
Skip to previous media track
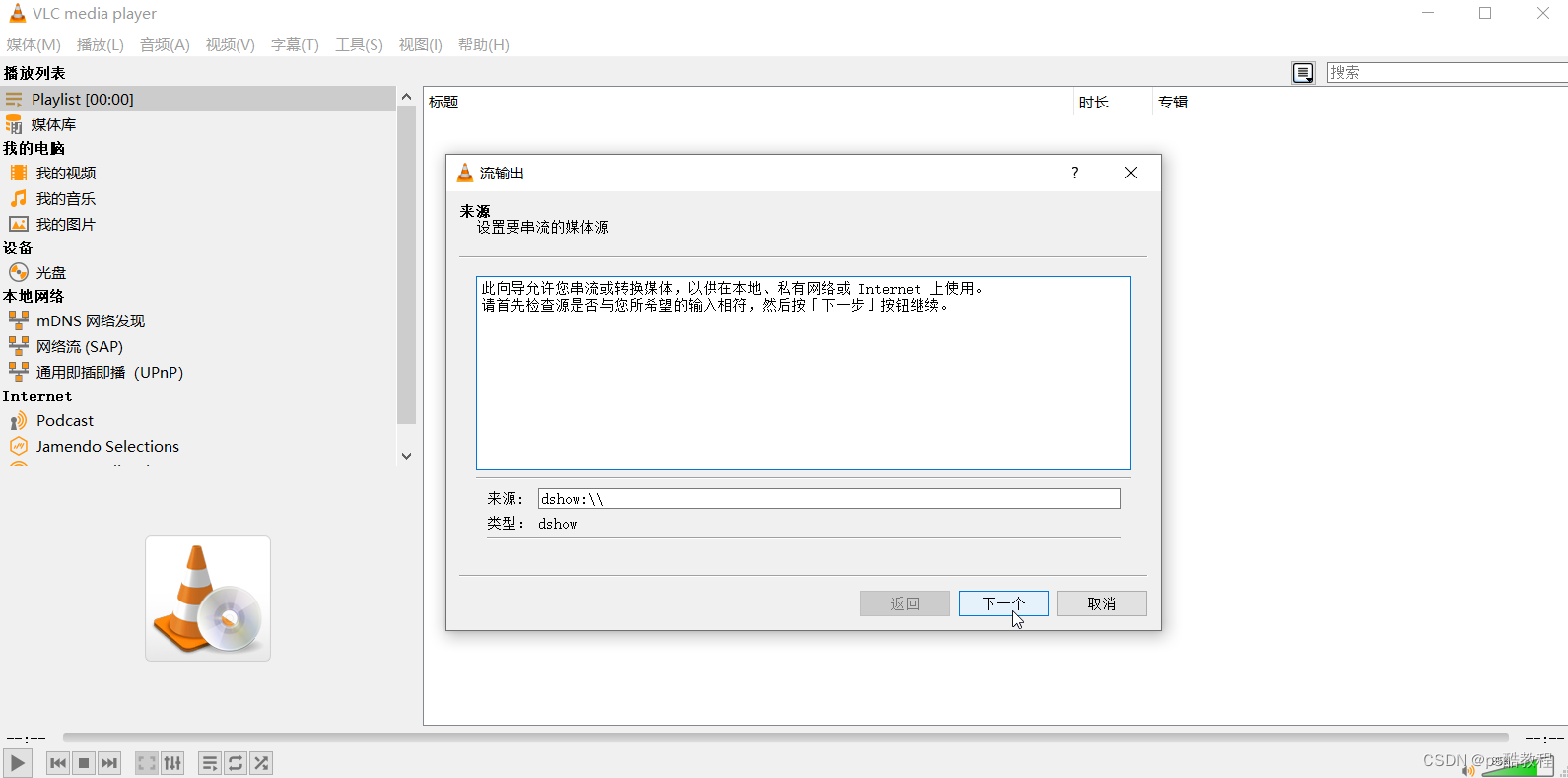[58, 763]
